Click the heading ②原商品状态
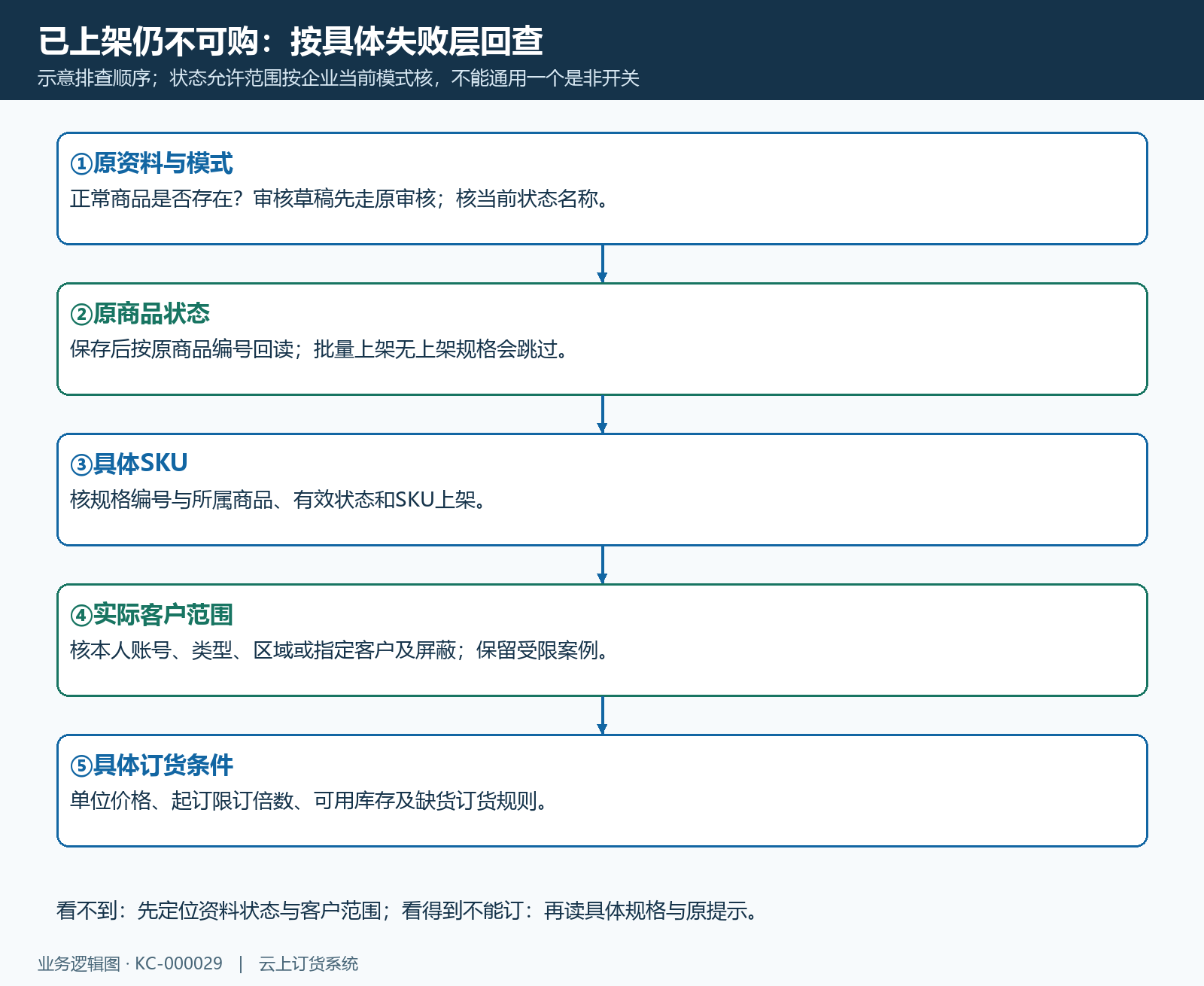Image resolution: width=1204 pixels, height=986 pixels. [x=140, y=314]
